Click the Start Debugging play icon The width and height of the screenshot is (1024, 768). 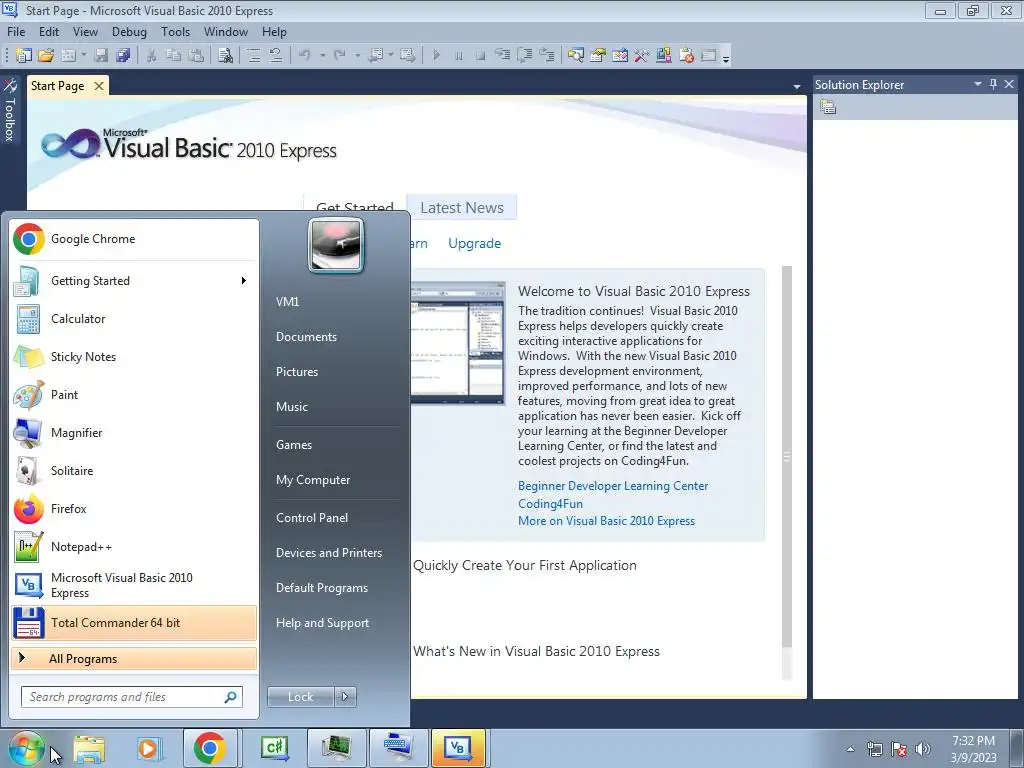pos(436,56)
